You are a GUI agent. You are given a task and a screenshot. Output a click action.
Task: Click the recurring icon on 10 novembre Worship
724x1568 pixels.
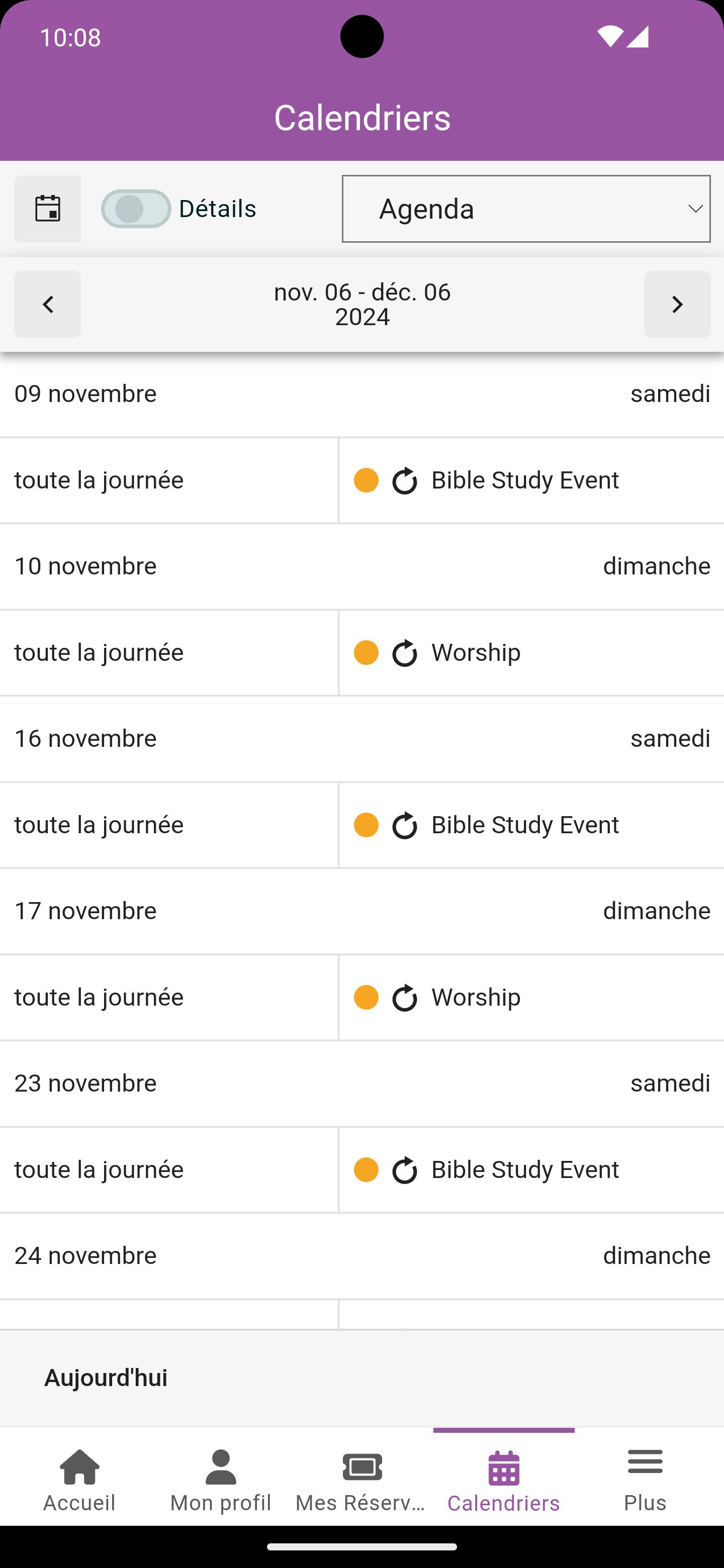(x=404, y=653)
